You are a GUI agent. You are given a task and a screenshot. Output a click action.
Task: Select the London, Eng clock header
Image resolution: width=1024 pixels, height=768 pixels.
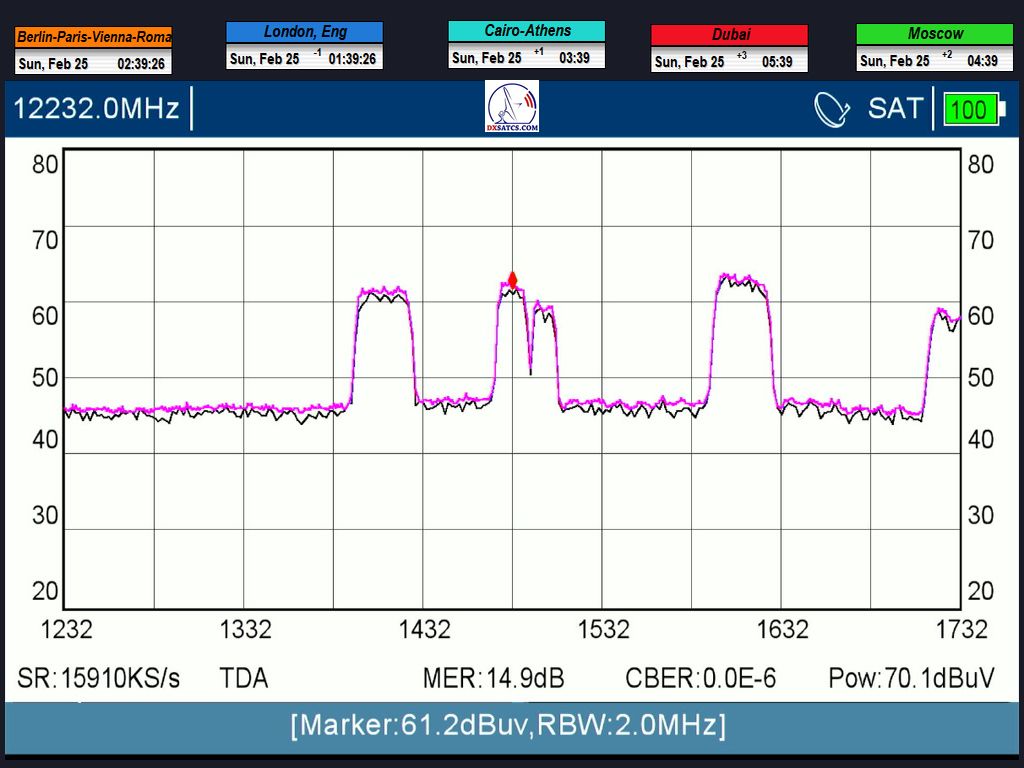click(304, 32)
